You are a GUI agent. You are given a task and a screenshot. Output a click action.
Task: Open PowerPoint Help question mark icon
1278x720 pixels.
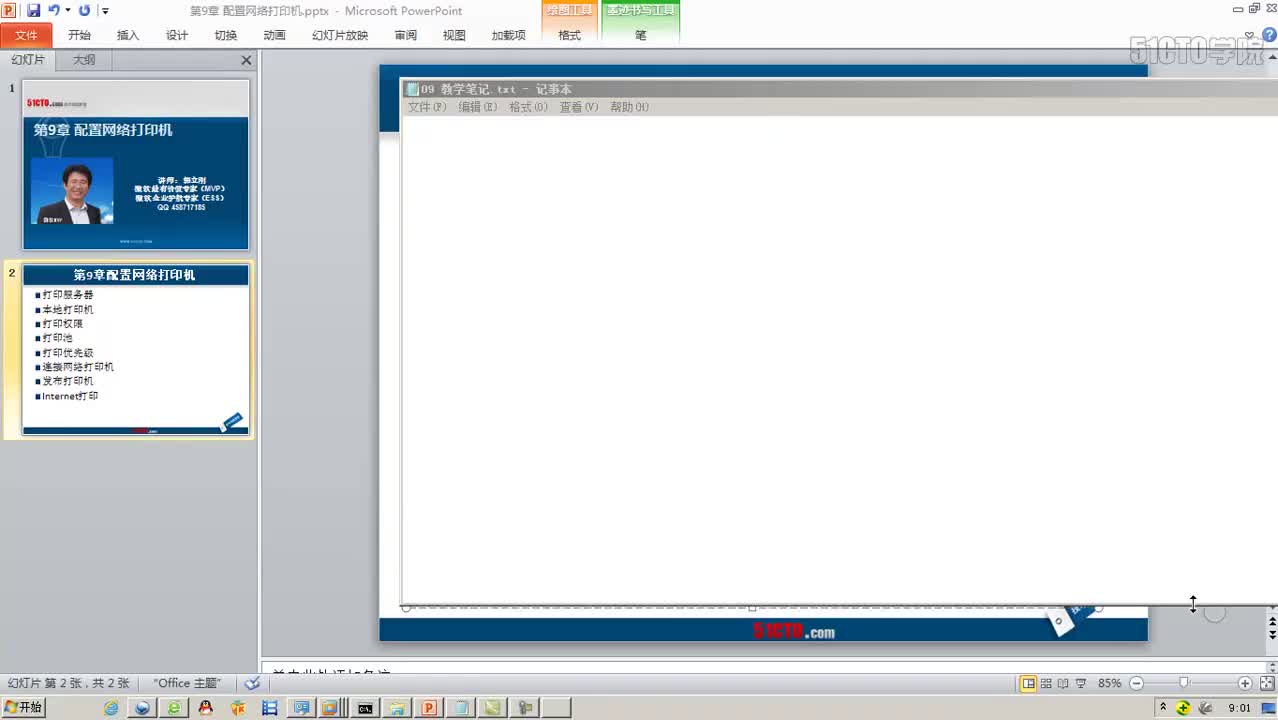(1269, 35)
